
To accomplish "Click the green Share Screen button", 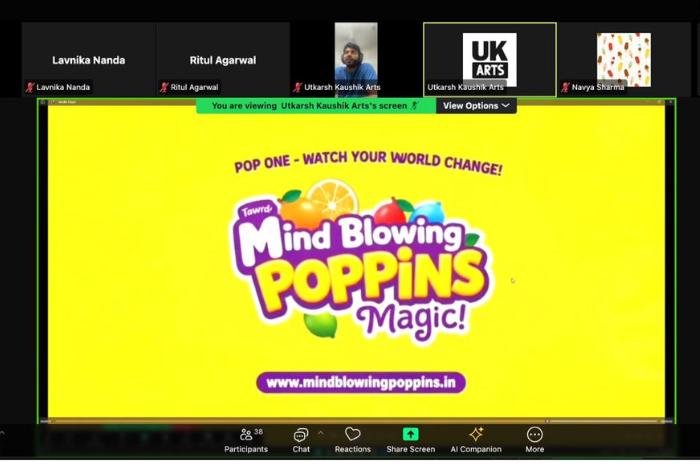I will click(411, 440).
